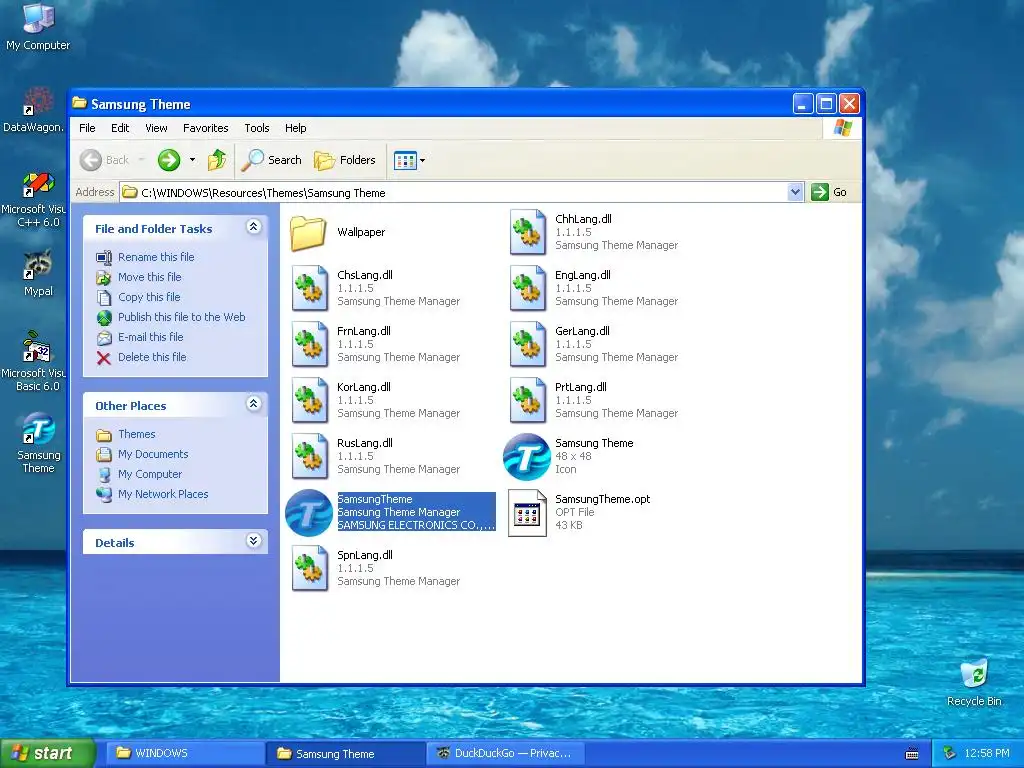
Task: Go to My Network Places link
Action: (x=163, y=494)
